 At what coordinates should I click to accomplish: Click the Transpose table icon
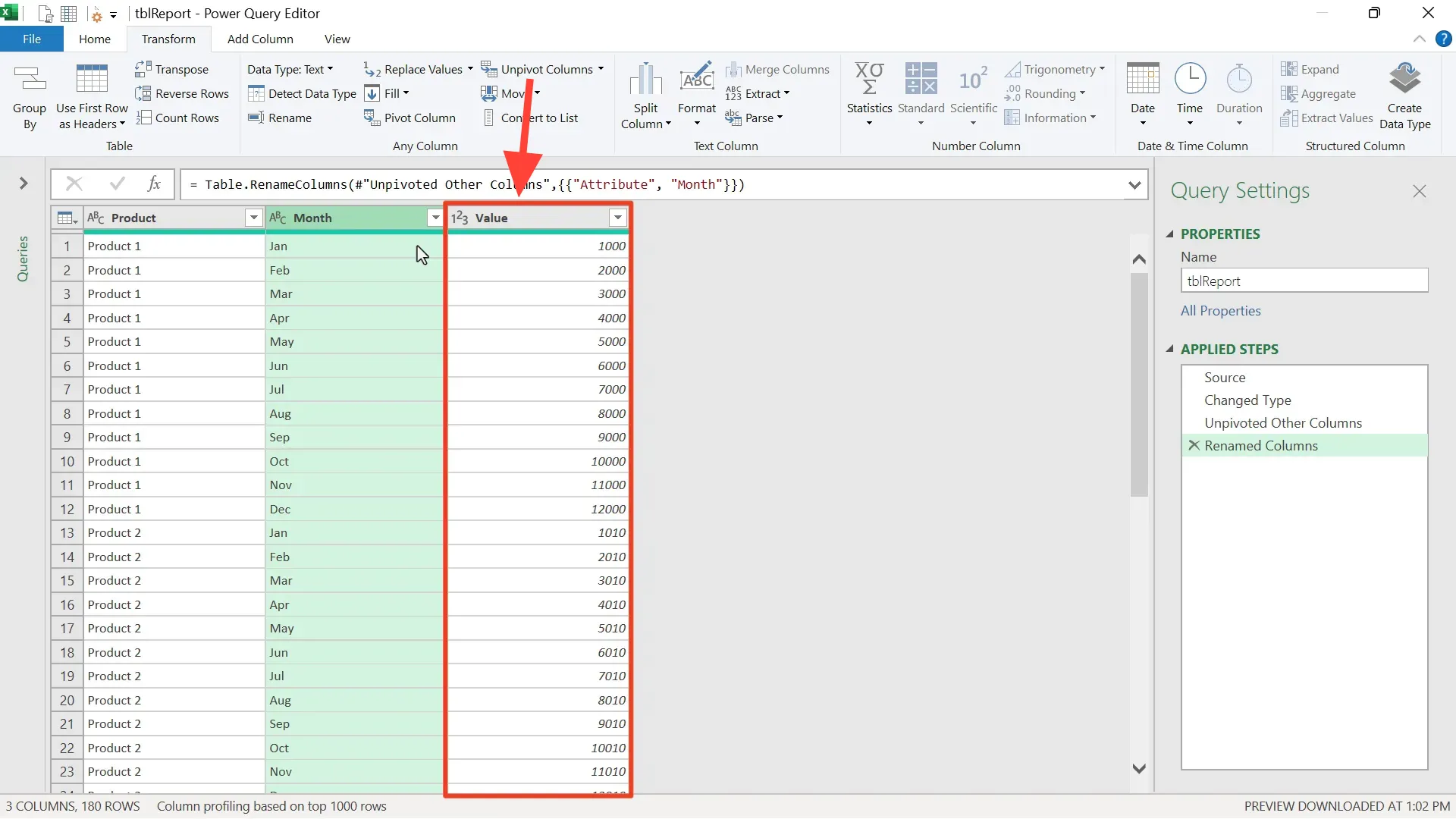coord(143,69)
